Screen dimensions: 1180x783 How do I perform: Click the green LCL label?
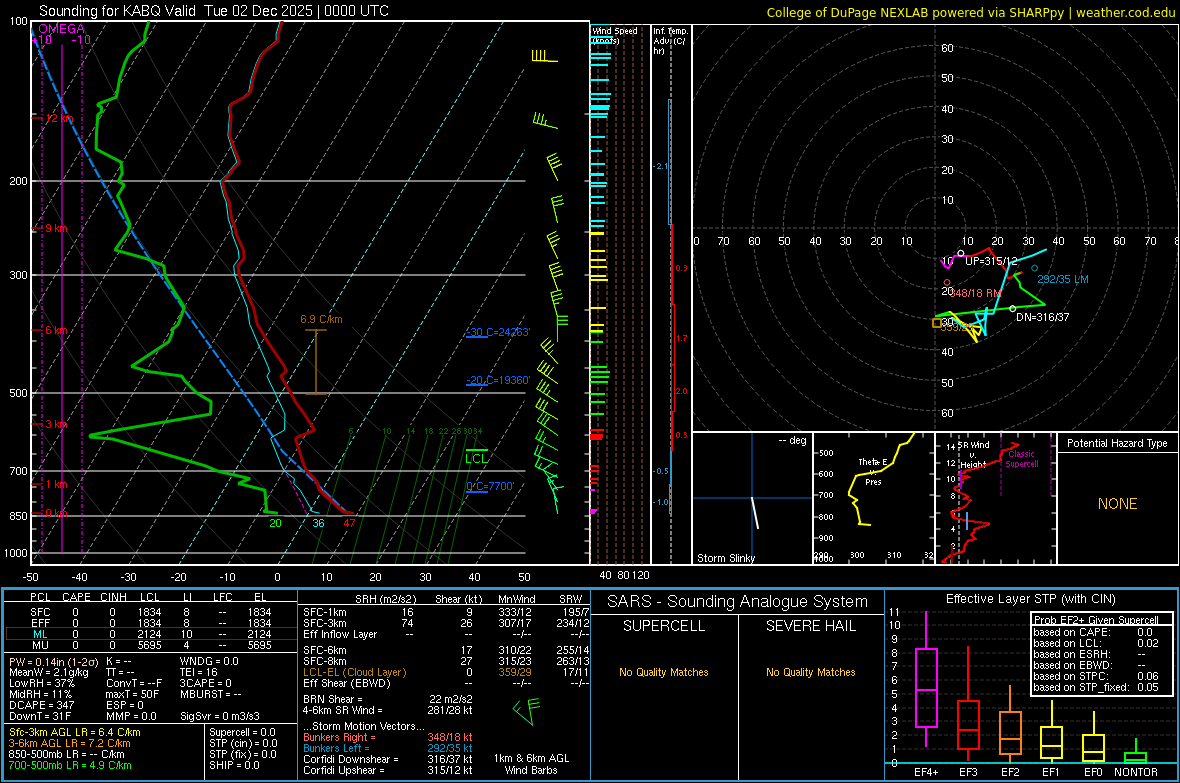[476, 459]
